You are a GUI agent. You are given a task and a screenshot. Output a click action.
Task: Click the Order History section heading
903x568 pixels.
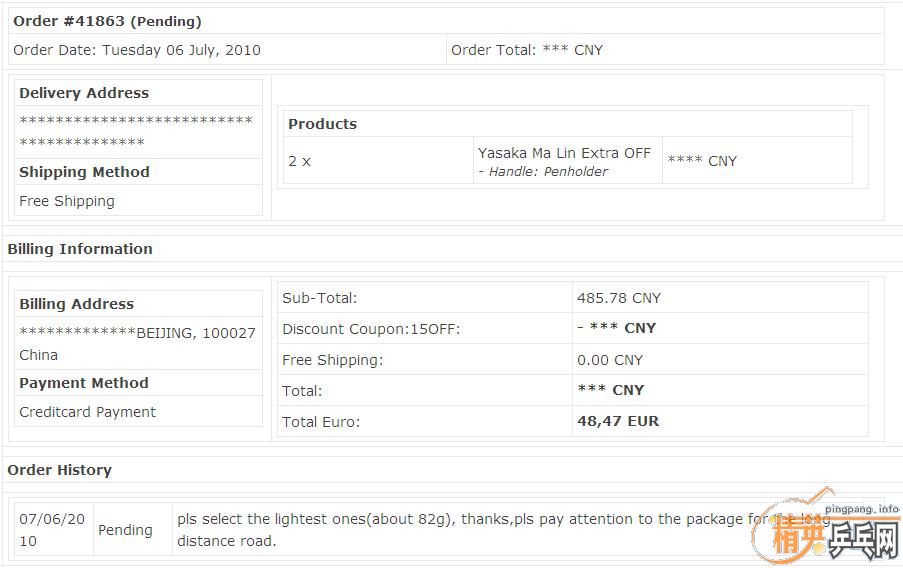pos(59,470)
